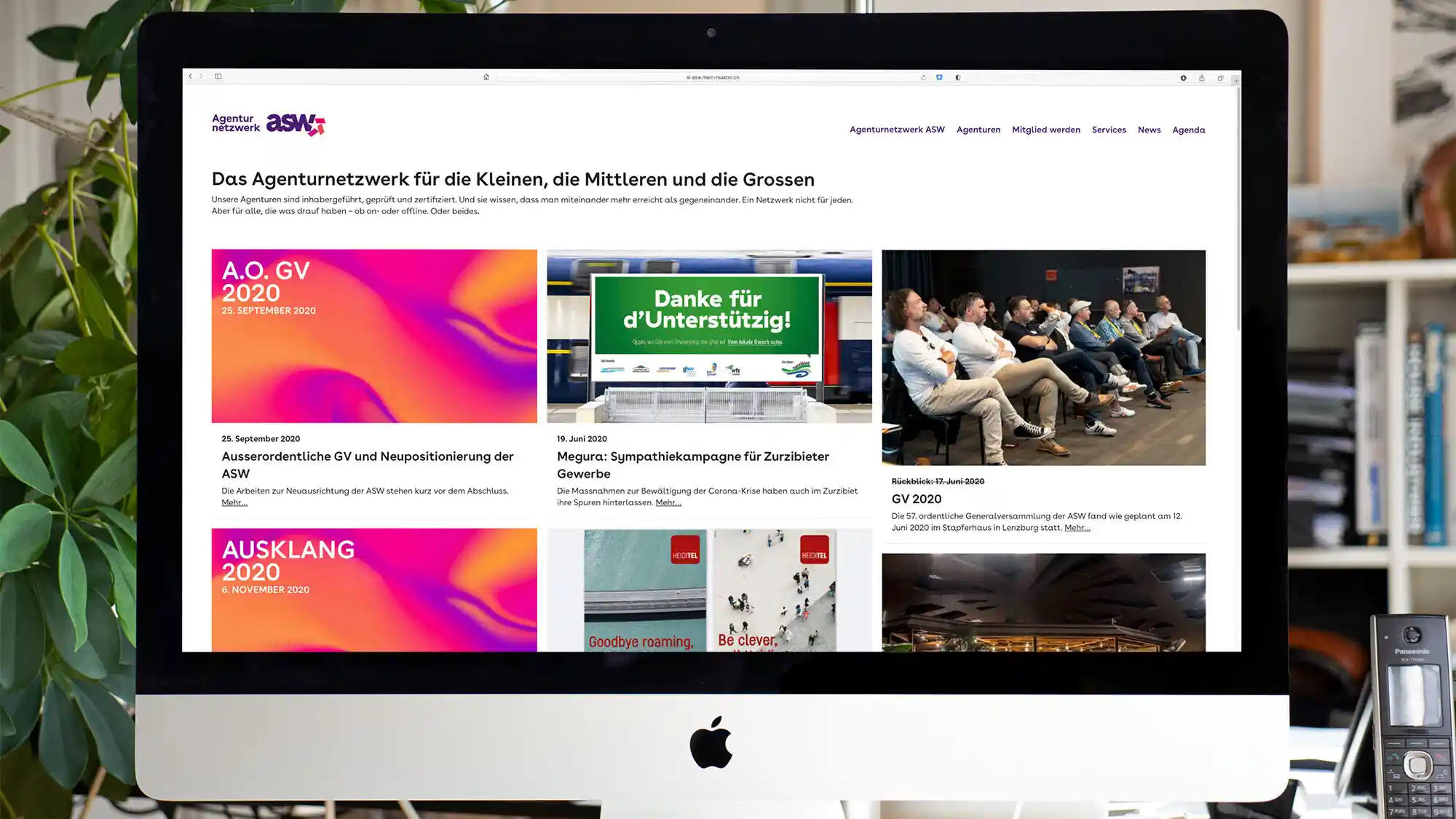Open the downloads icon in the toolbar
The width and height of the screenshot is (1456, 819).
click(1183, 76)
